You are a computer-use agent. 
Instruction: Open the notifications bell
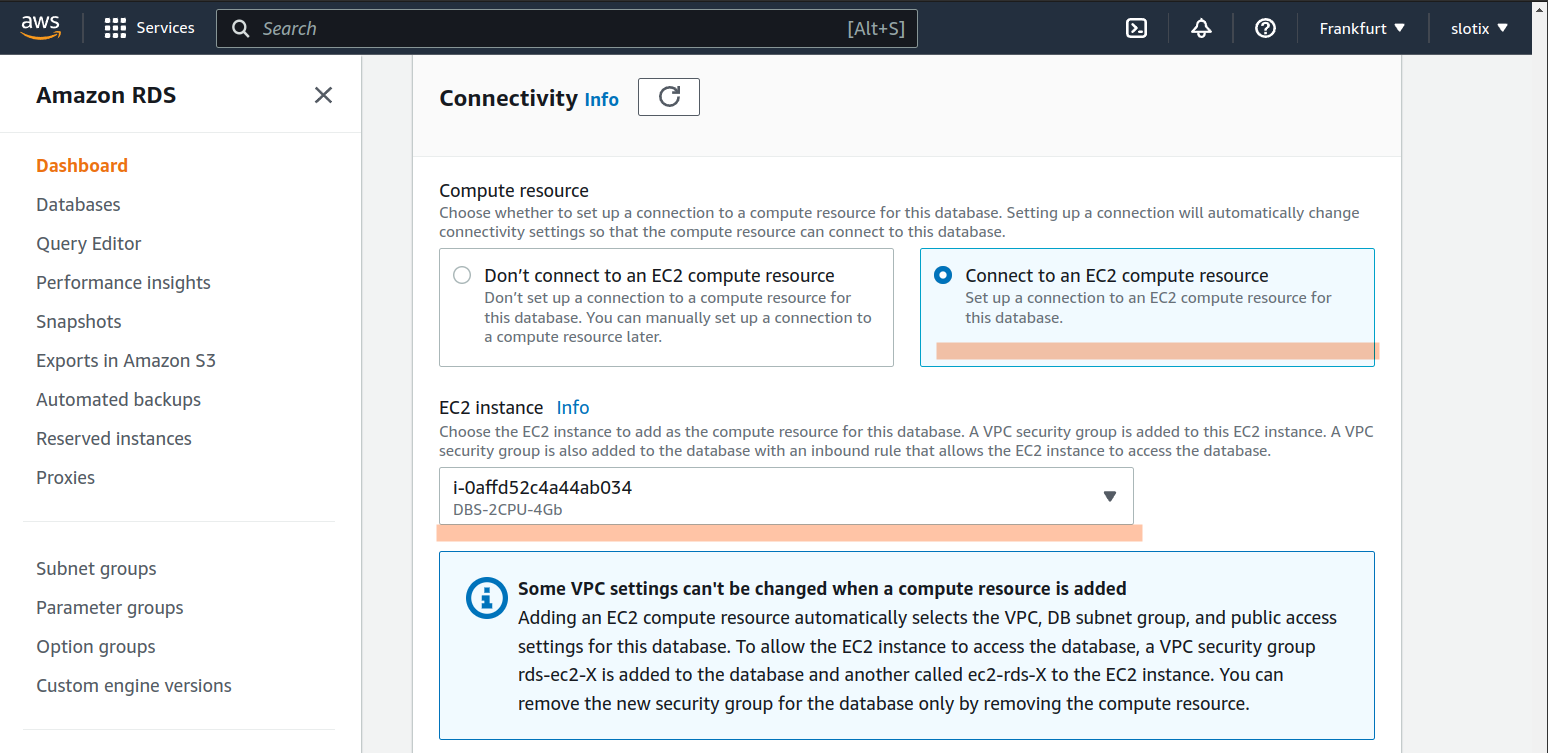click(1200, 27)
